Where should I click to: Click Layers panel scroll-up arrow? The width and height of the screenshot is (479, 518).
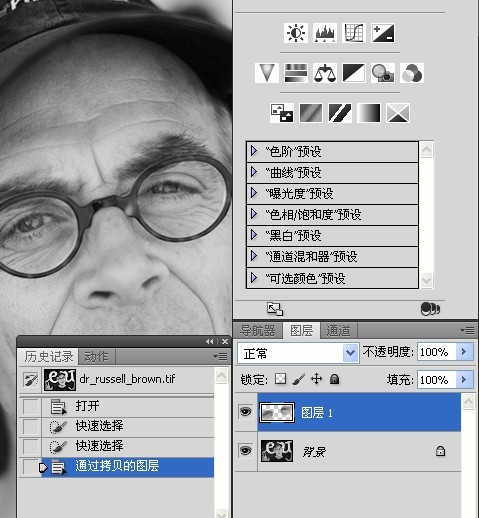[x=468, y=402]
